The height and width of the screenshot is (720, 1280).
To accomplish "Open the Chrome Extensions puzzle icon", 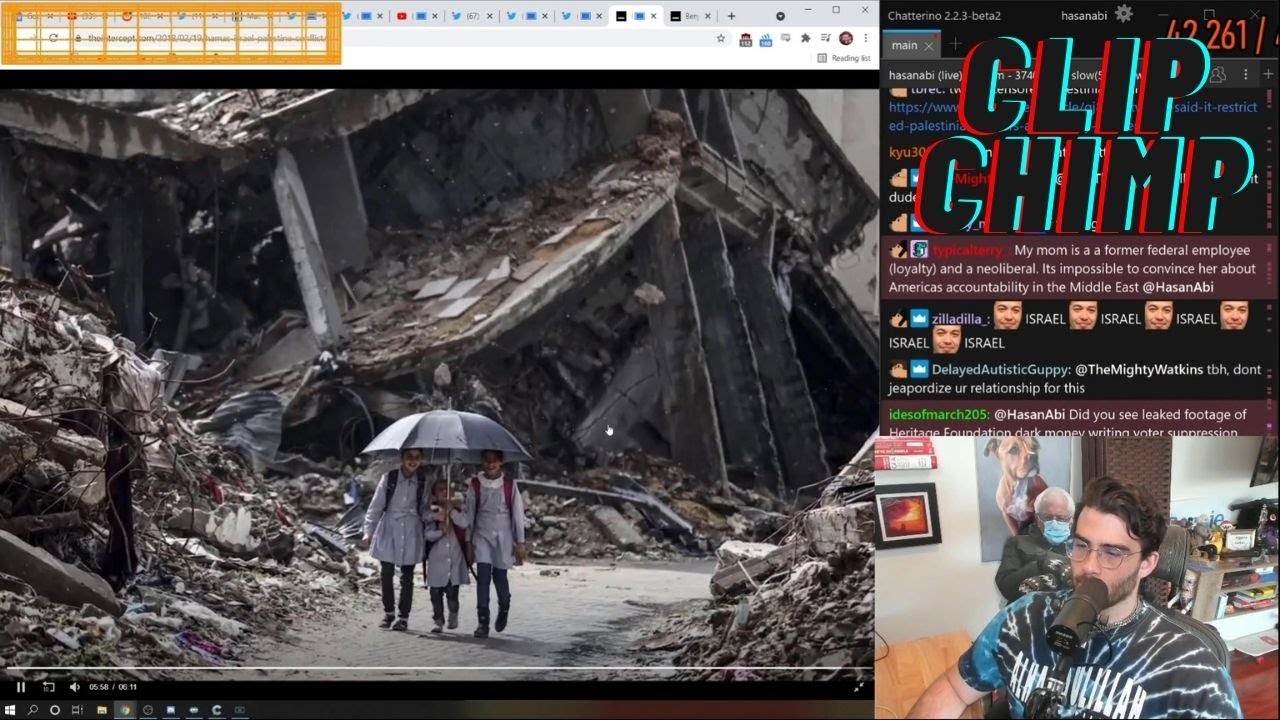I will pos(805,38).
